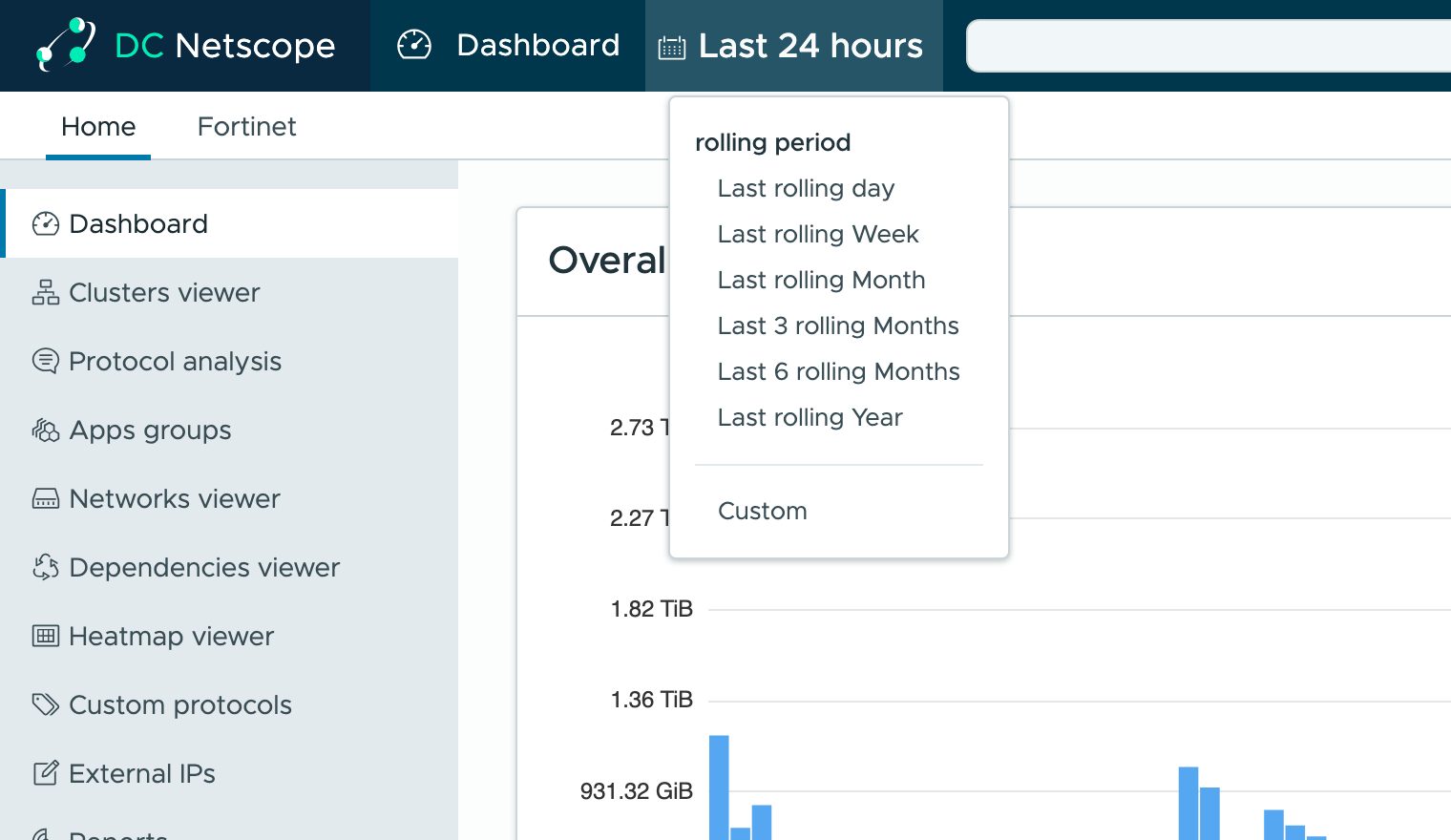This screenshot has width=1451, height=840.
Task: Pick Last 6 rolling Months
Action: click(x=839, y=371)
